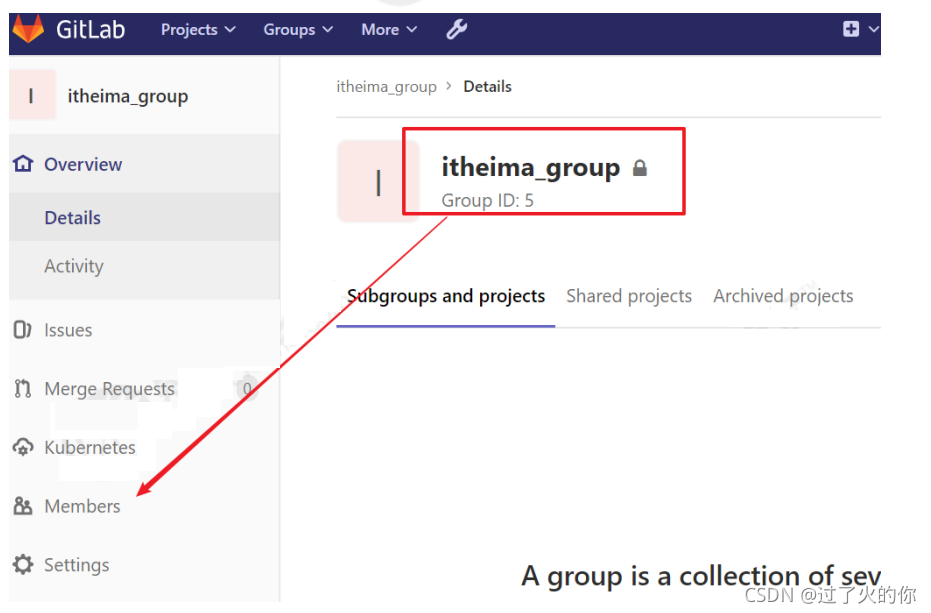Open the More dropdown menu
Screen dimensions: 931x613
[x=389, y=30]
